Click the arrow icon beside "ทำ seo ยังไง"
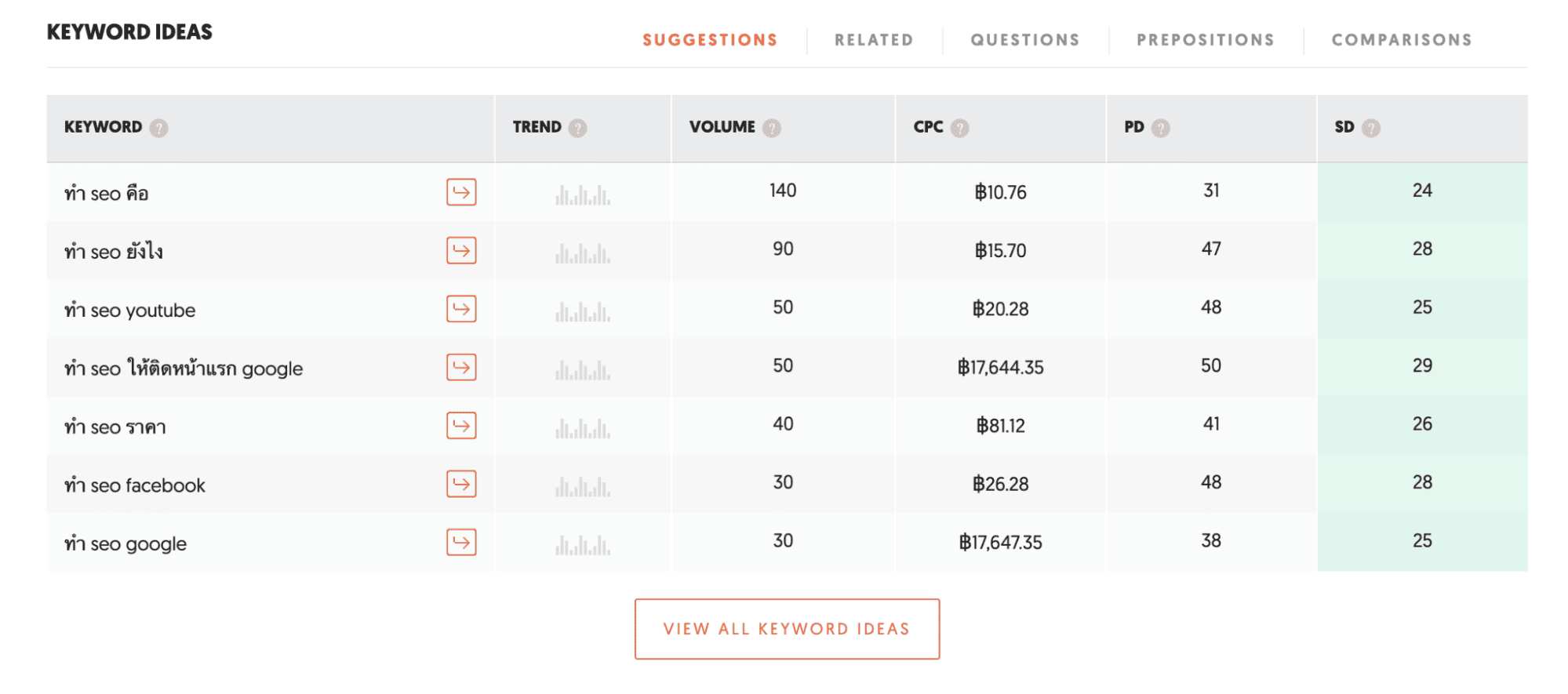 461,251
